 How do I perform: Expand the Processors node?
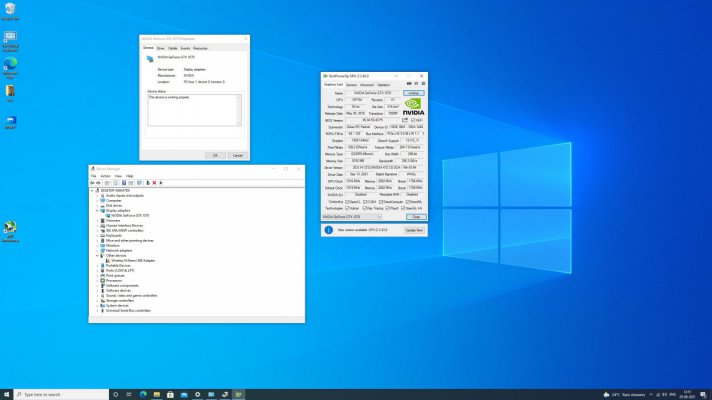click(x=97, y=281)
